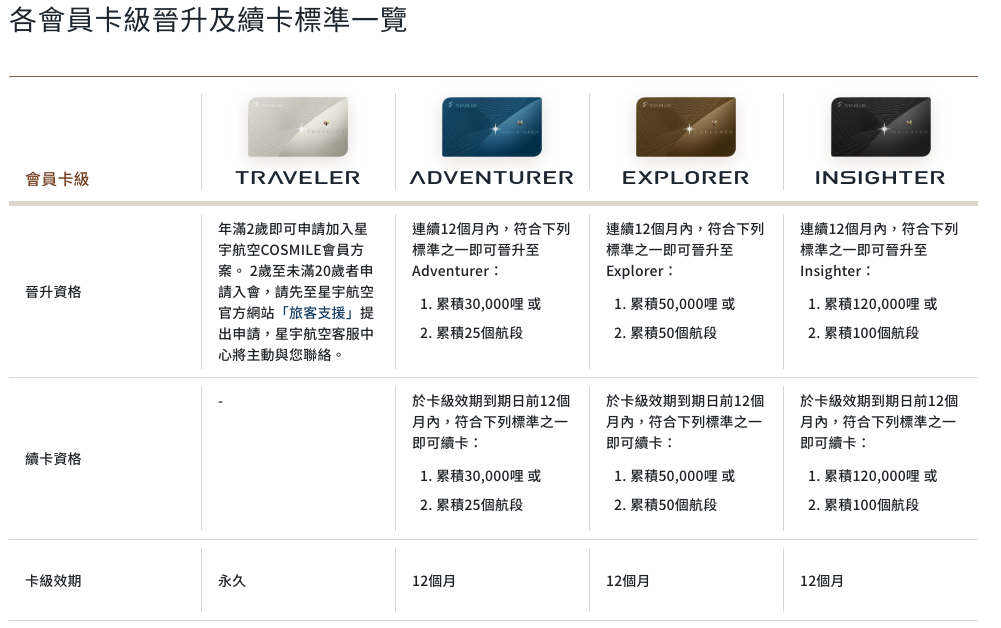1001x628 pixels.
Task: Click 累積50,000哩 in the 晉升資格 row
Action: 674,304
